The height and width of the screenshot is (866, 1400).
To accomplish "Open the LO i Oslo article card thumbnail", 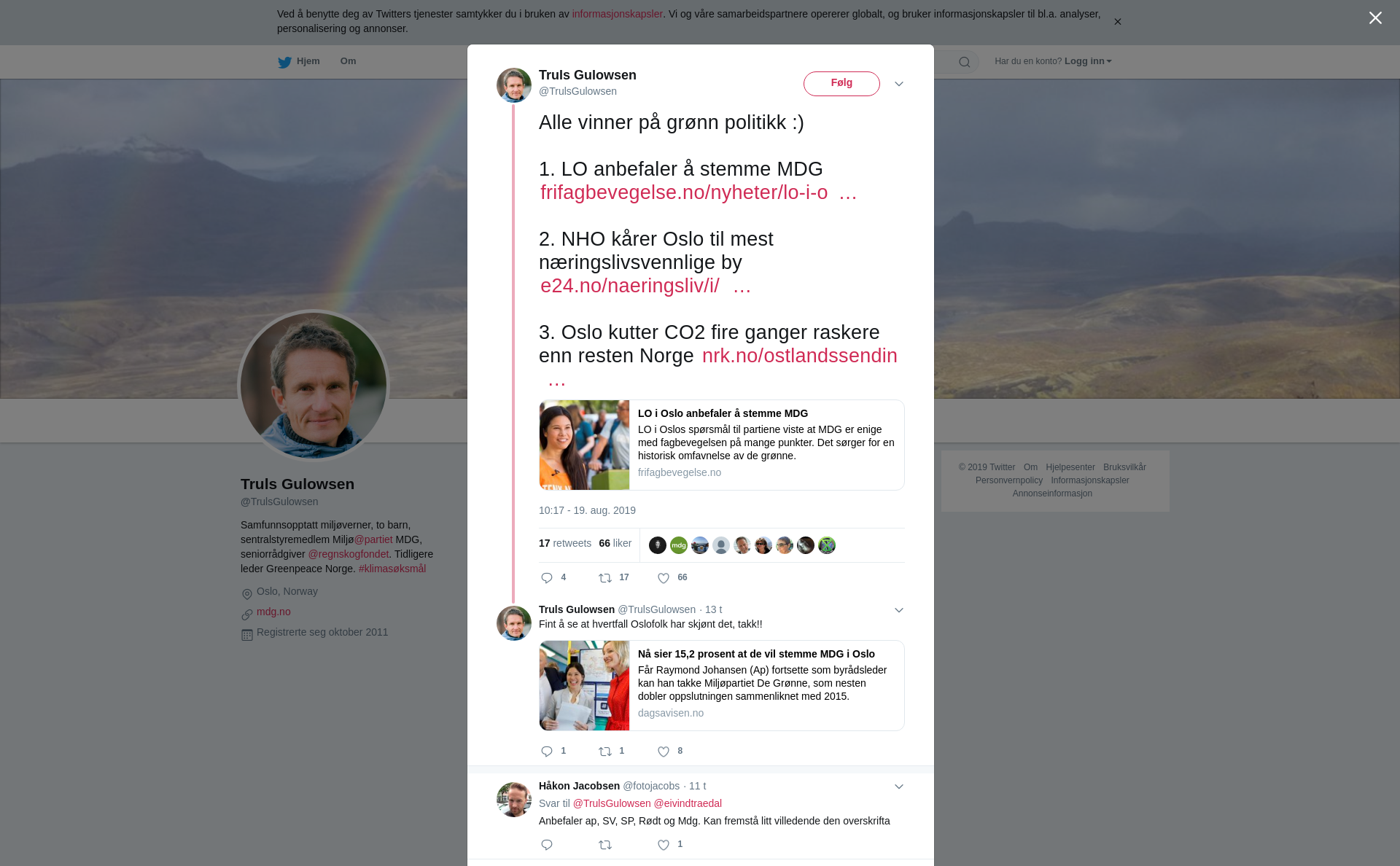I will click(584, 445).
